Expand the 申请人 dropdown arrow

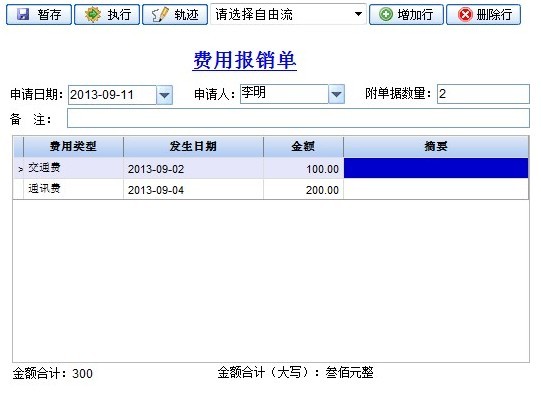336,94
